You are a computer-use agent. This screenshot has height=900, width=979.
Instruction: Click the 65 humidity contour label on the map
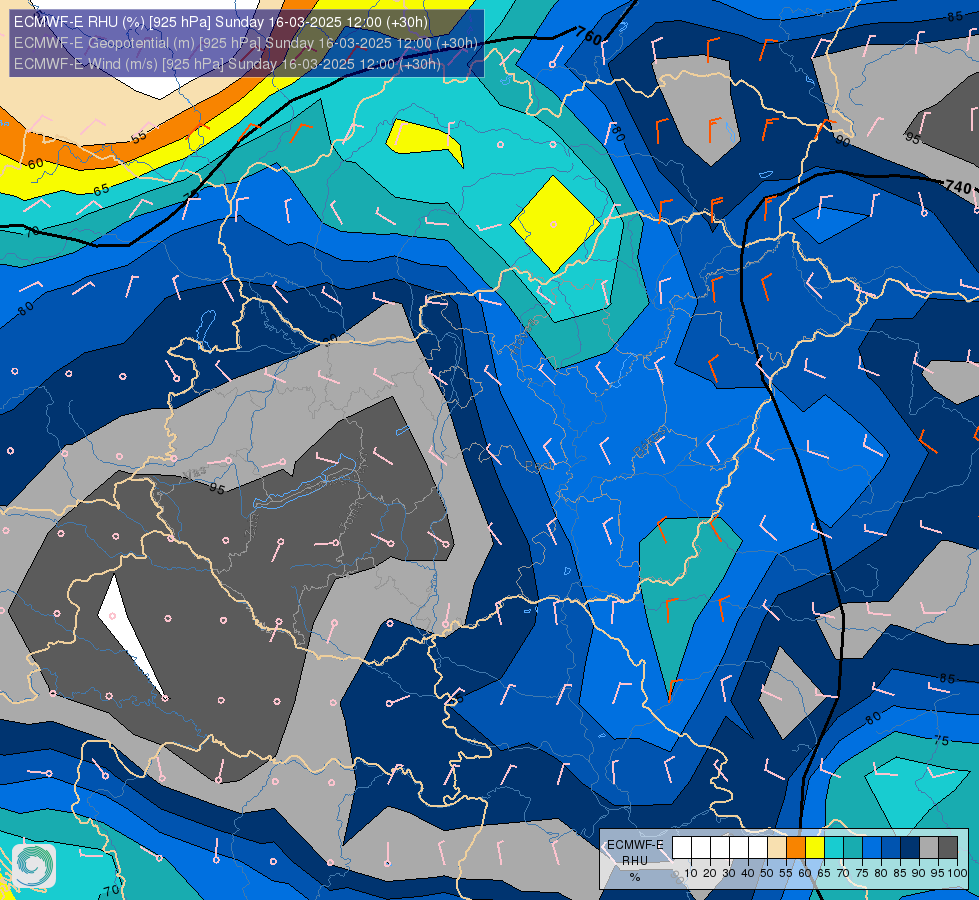click(101, 189)
